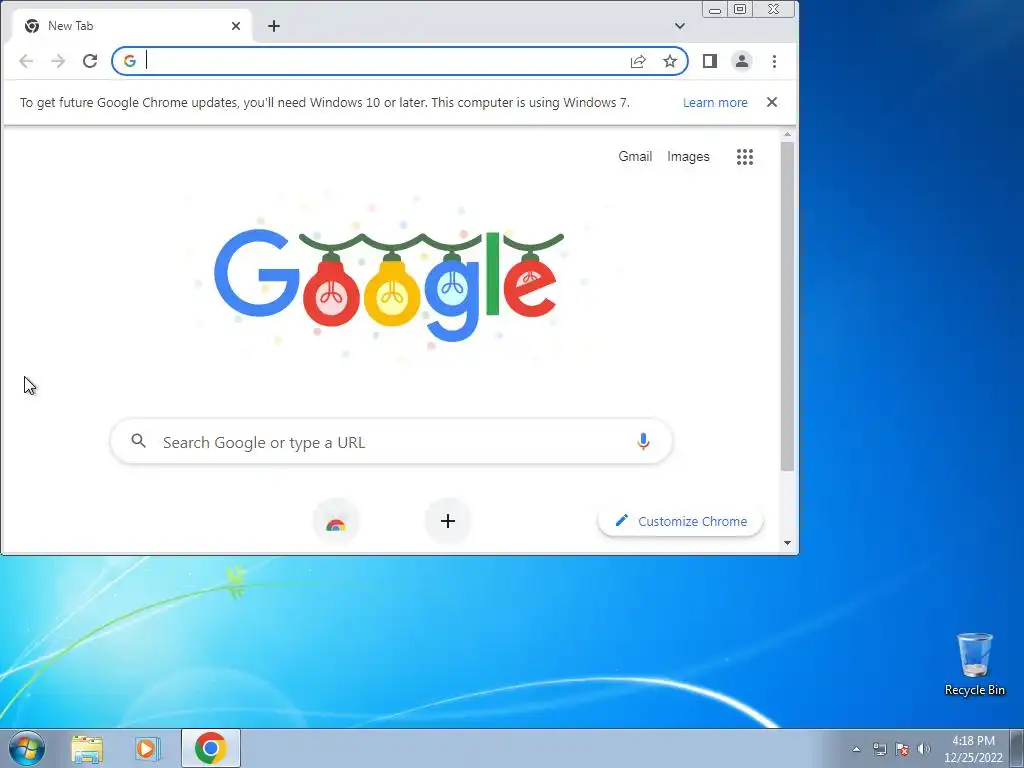Expand the tab search chevron
This screenshot has width=1024, height=768.
pyautogui.click(x=680, y=26)
